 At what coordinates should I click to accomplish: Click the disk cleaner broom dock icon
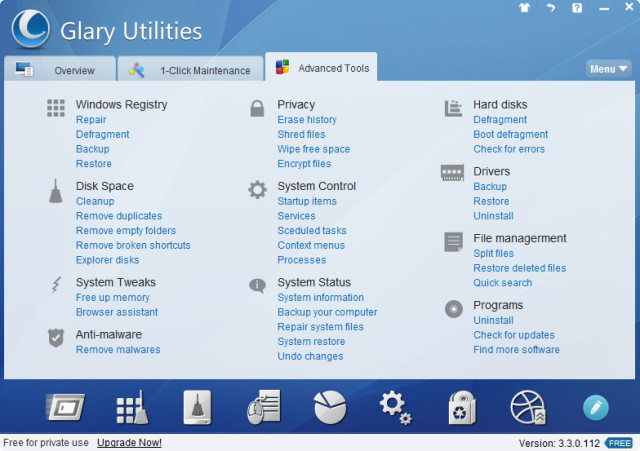pyautogui.click(x=197, y=407)
